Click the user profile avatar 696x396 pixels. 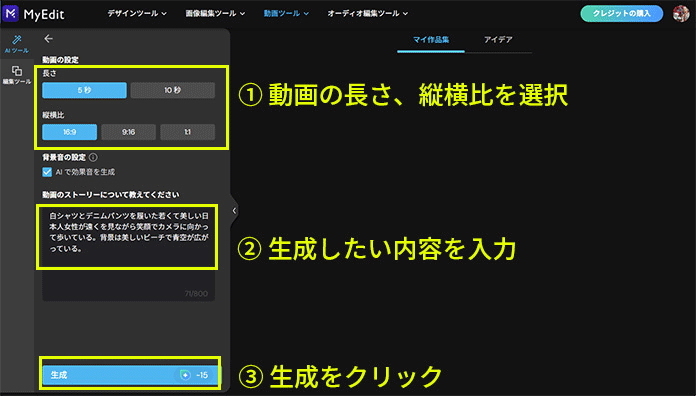680,14
